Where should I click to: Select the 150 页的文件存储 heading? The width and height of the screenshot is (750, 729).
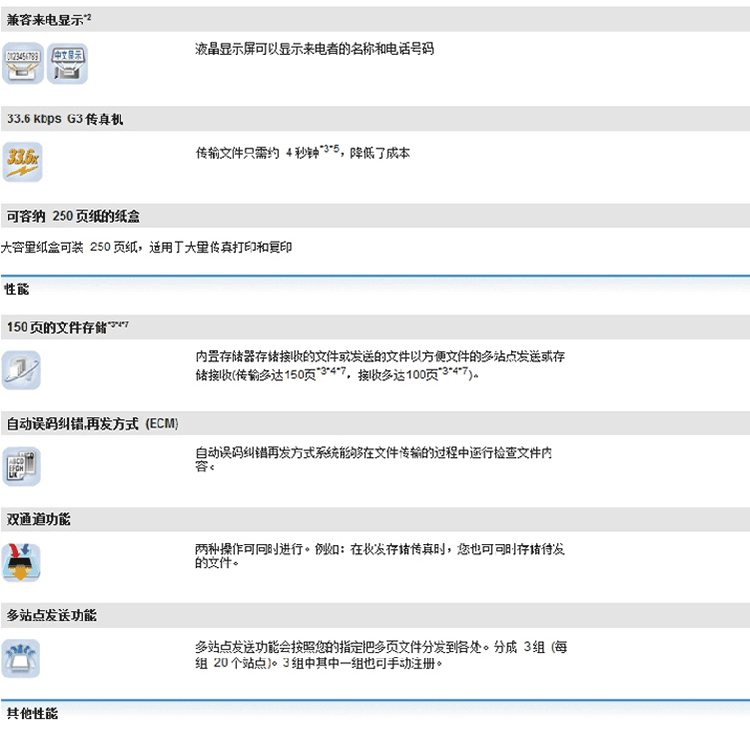[67, 328]
